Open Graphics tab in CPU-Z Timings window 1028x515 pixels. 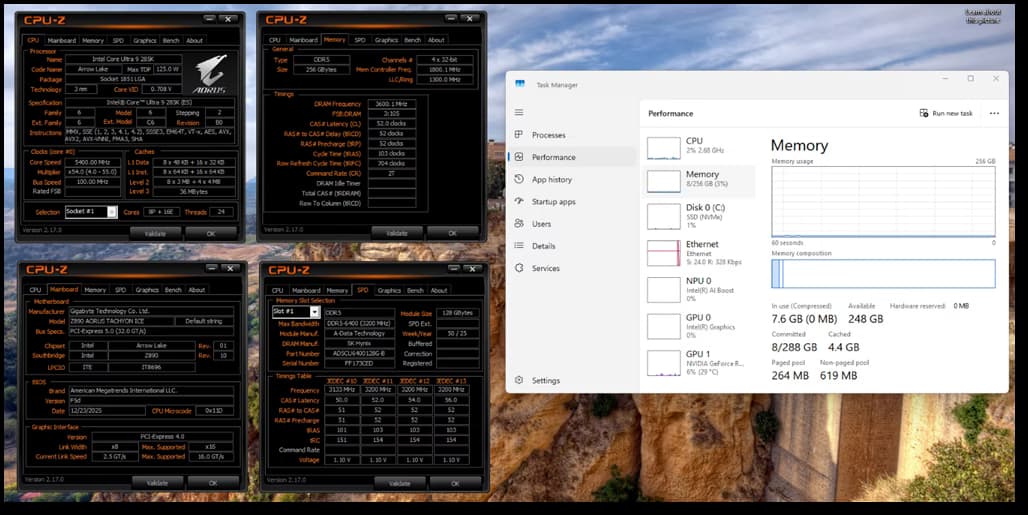386,40
